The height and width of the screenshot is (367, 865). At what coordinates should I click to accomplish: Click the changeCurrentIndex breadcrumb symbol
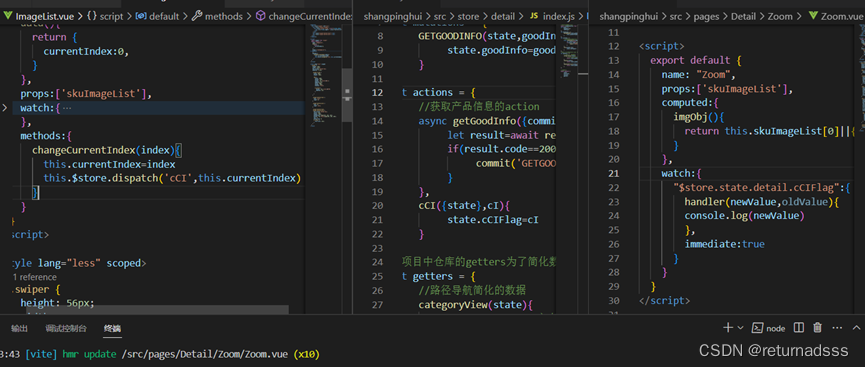(x=304, y=17)
